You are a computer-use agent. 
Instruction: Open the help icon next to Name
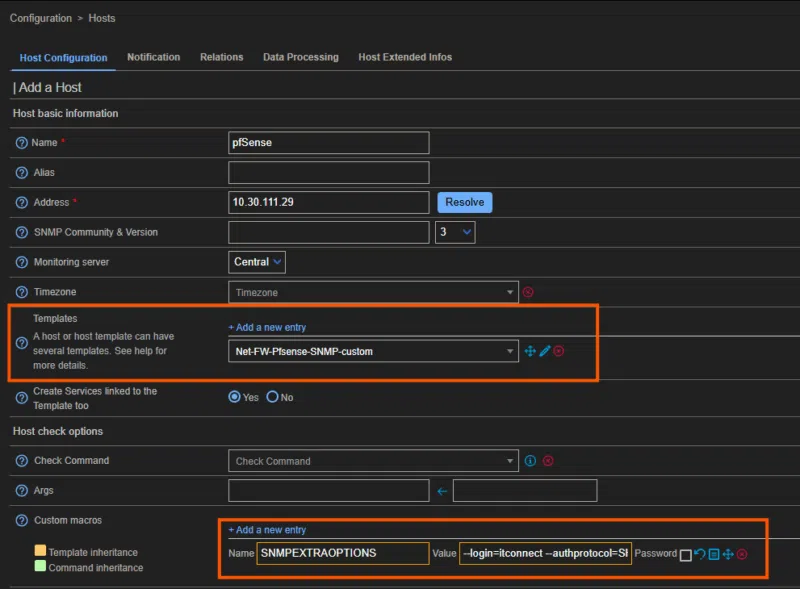(x=21, y=143)
